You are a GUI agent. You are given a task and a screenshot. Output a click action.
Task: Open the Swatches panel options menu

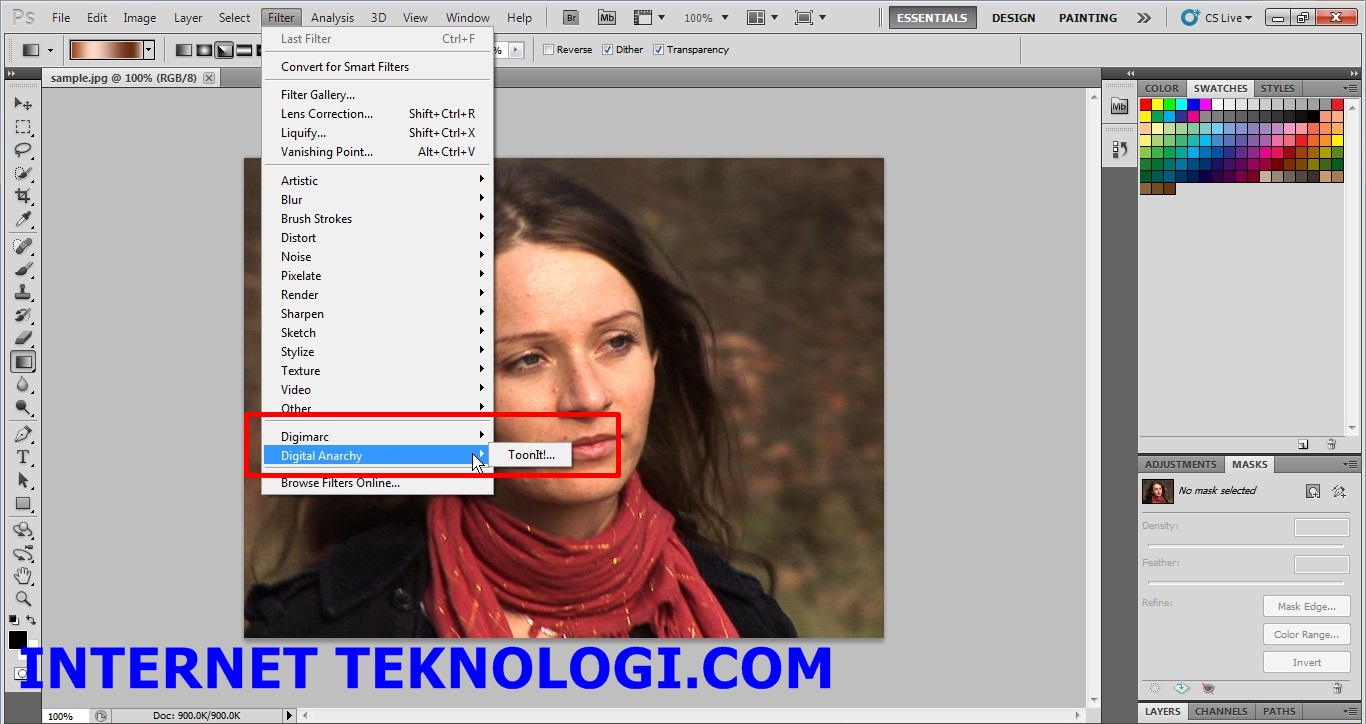tap(1349, 88)
